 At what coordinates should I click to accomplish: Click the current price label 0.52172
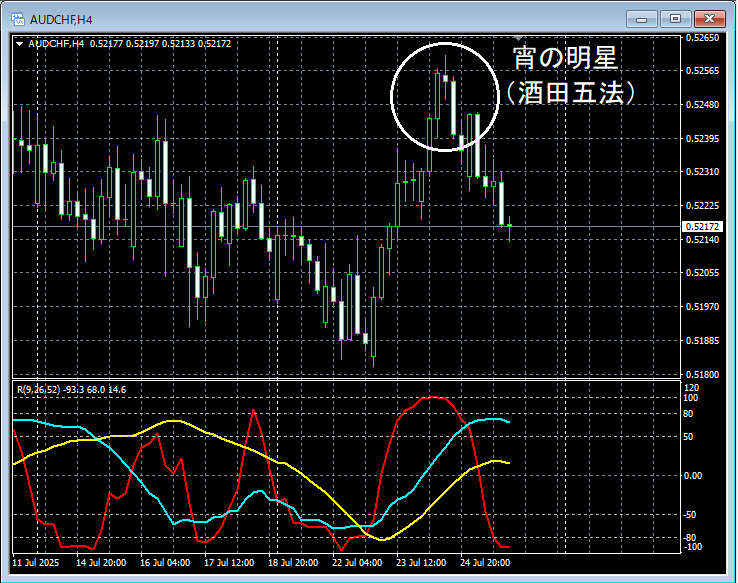pos(702,227)
